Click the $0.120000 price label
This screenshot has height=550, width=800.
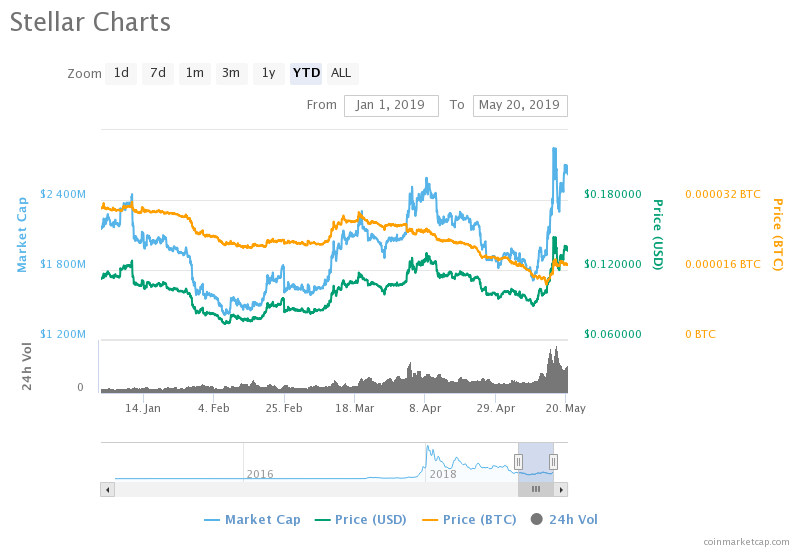point(613,264)
